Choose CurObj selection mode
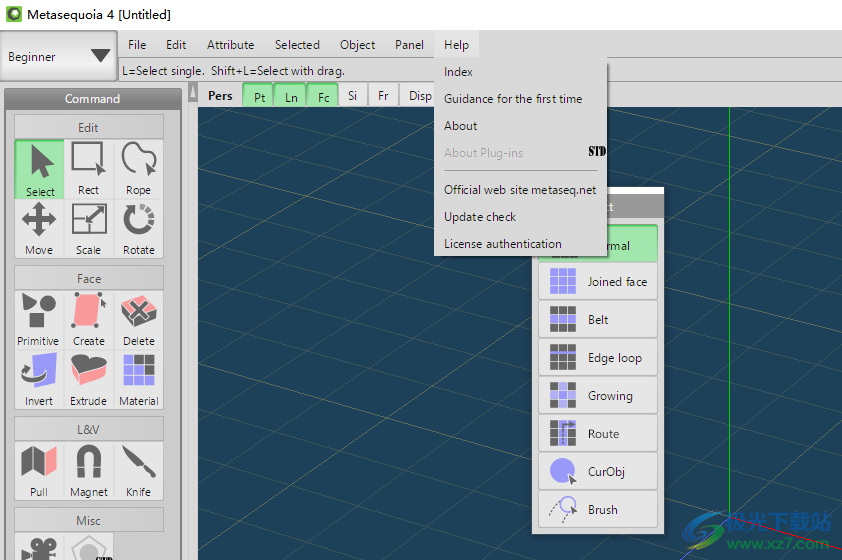Image resolution: width=842 pixels, height=560 pixels. (598, 471)
